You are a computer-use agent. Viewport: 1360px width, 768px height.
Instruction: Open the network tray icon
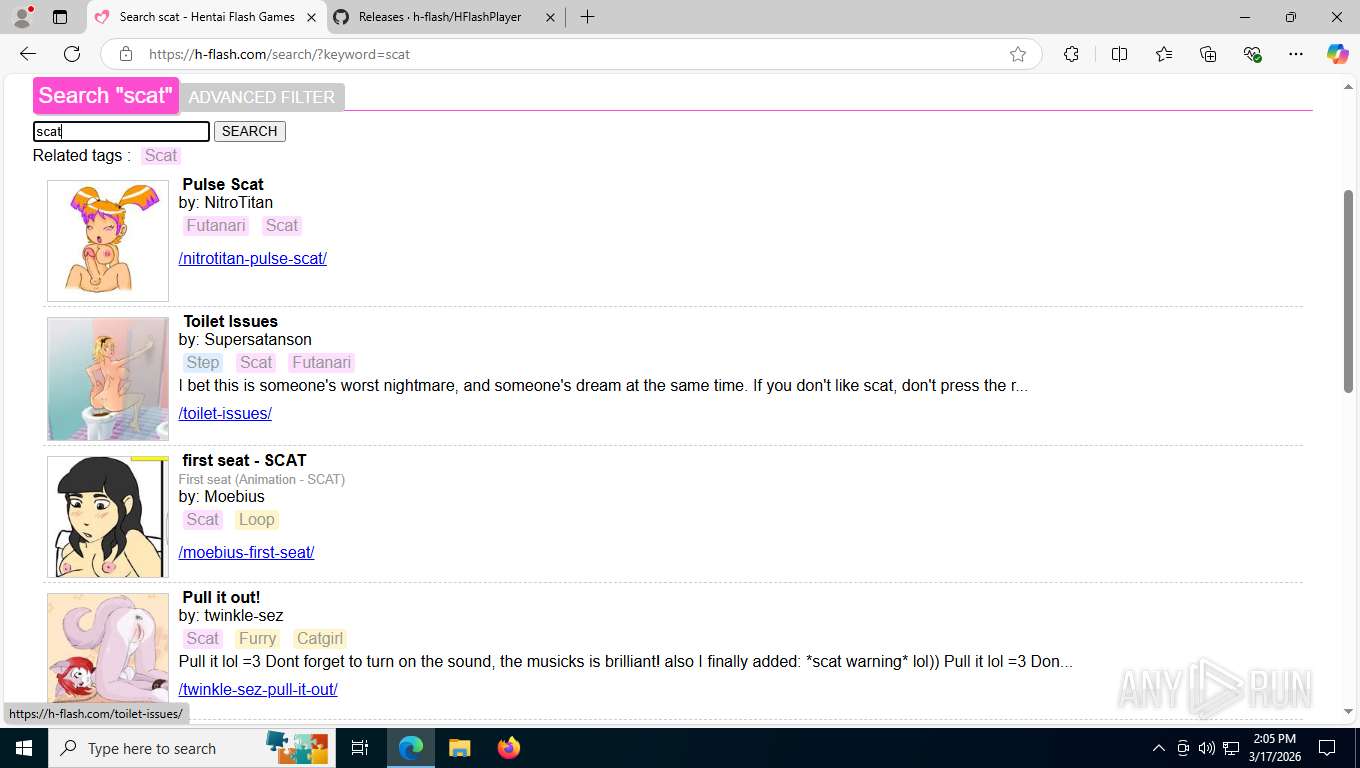(1231, 748)
